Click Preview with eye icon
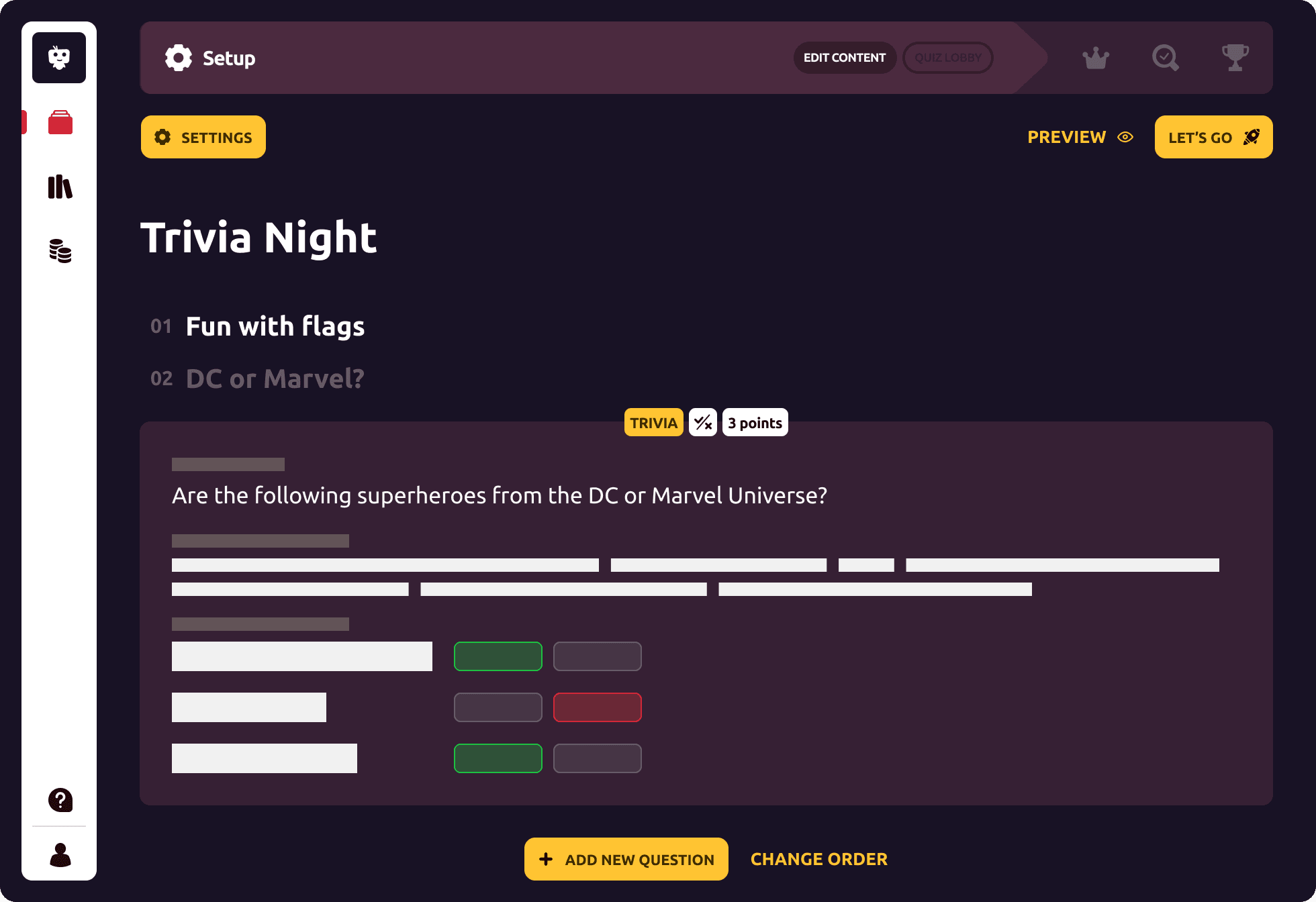Viewport: 1316px width, 902px height. pyautogui.click(x=1080, y=137)
